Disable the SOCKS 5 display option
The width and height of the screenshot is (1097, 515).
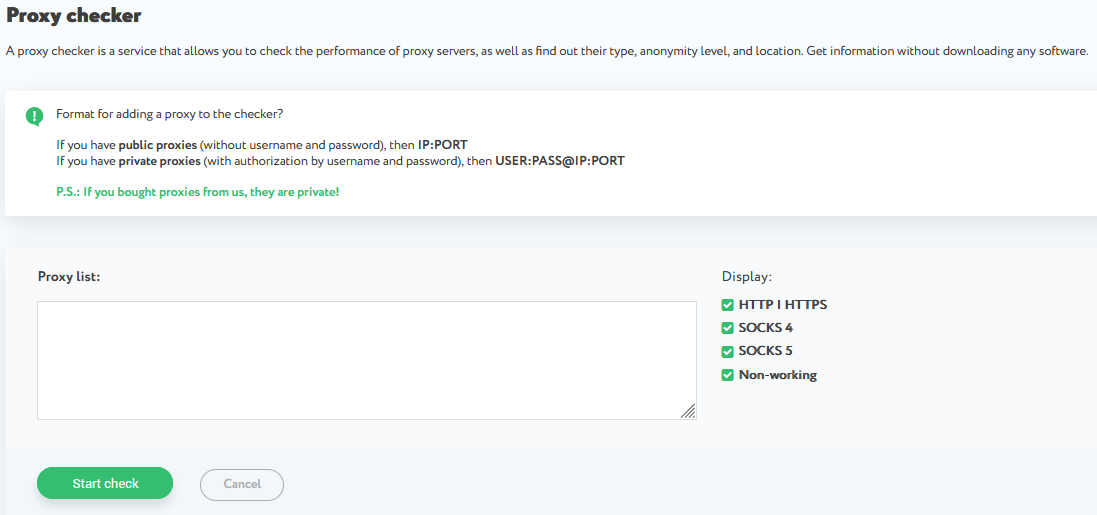point(727,351)
